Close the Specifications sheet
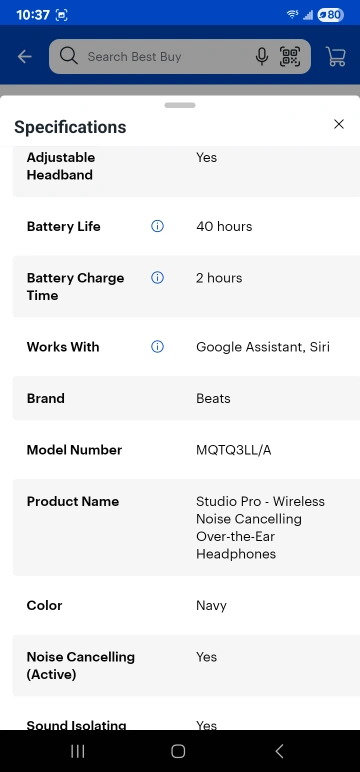This screenshot has height=772, width=360. pyautogui.click(x=339, y=124)
